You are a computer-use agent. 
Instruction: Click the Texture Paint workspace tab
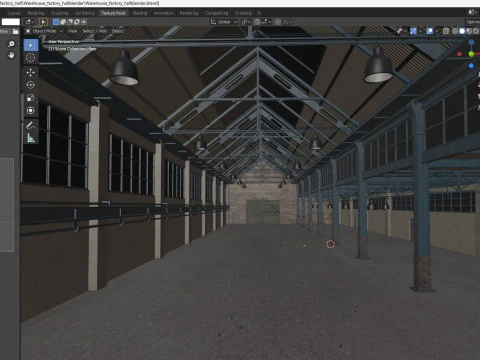[x=113, y=13]
